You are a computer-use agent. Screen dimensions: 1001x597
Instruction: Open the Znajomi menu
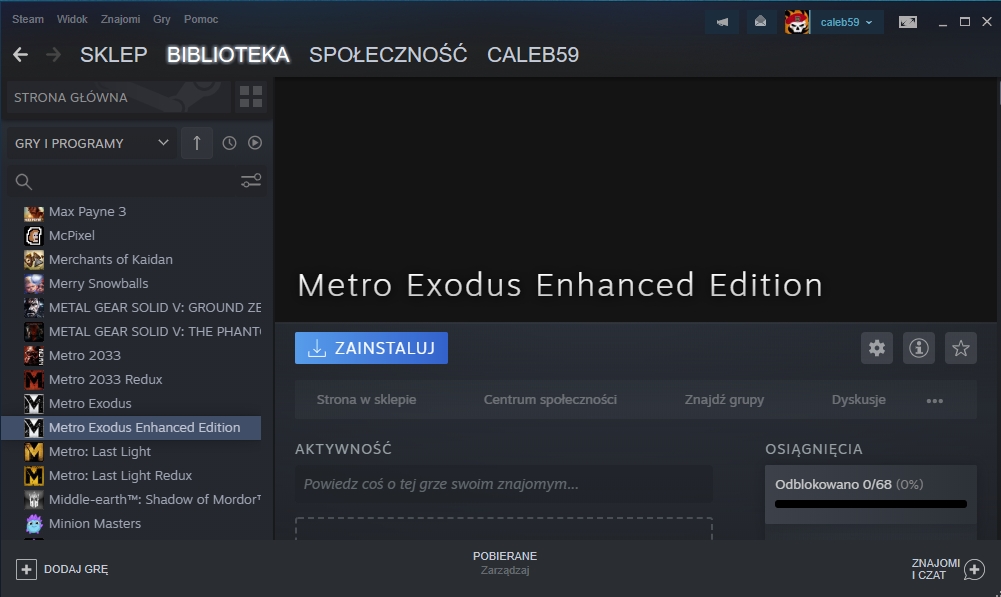[120, 19]
